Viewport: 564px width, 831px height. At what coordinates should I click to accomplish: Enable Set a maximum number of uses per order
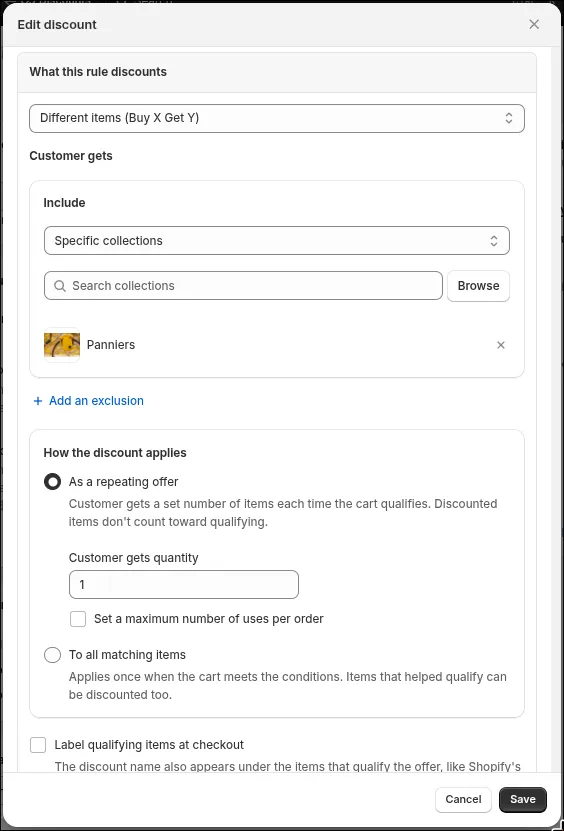78,618
